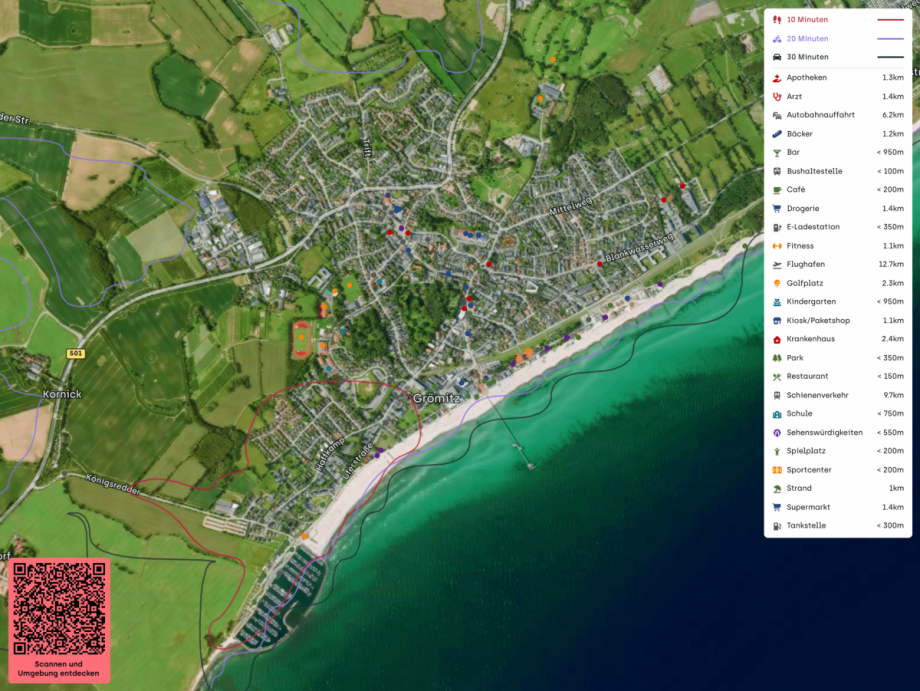Select the Flughafen airplane icon
Image resolution: width=920 pixels, height=691 pixels.
pos(777,265)
